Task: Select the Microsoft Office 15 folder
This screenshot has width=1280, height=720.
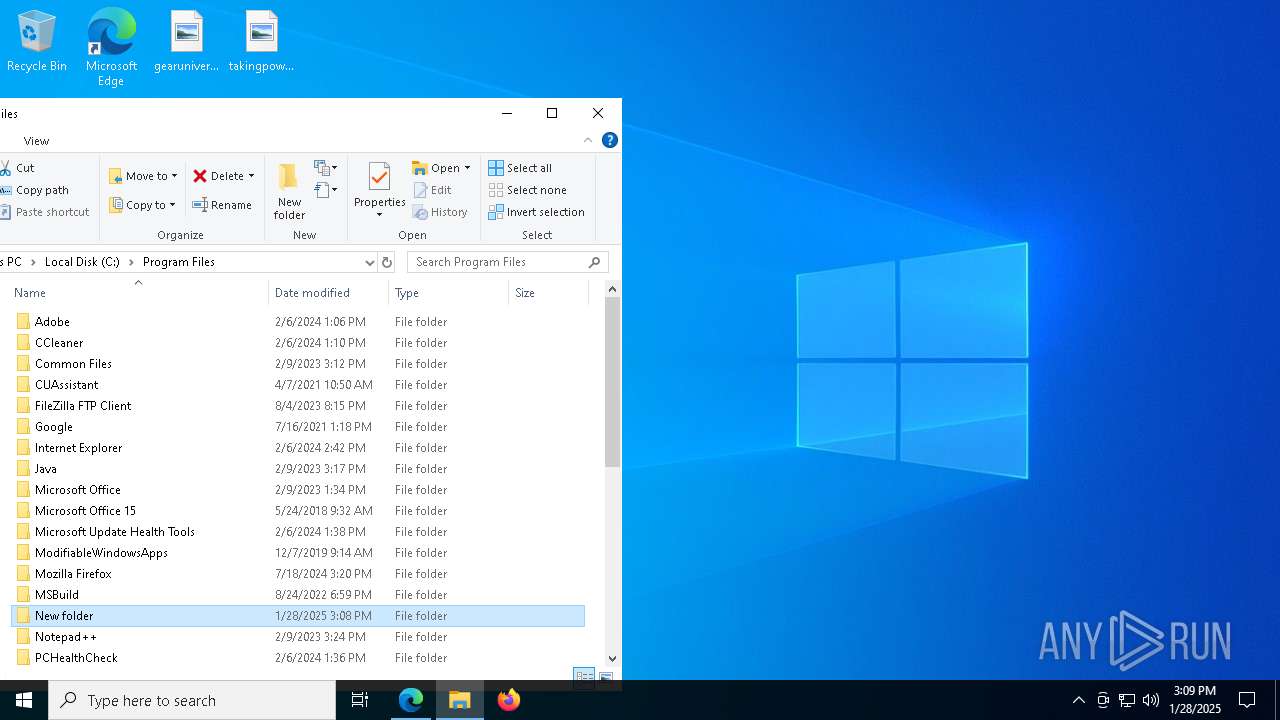Action: (x=298, y=511)
